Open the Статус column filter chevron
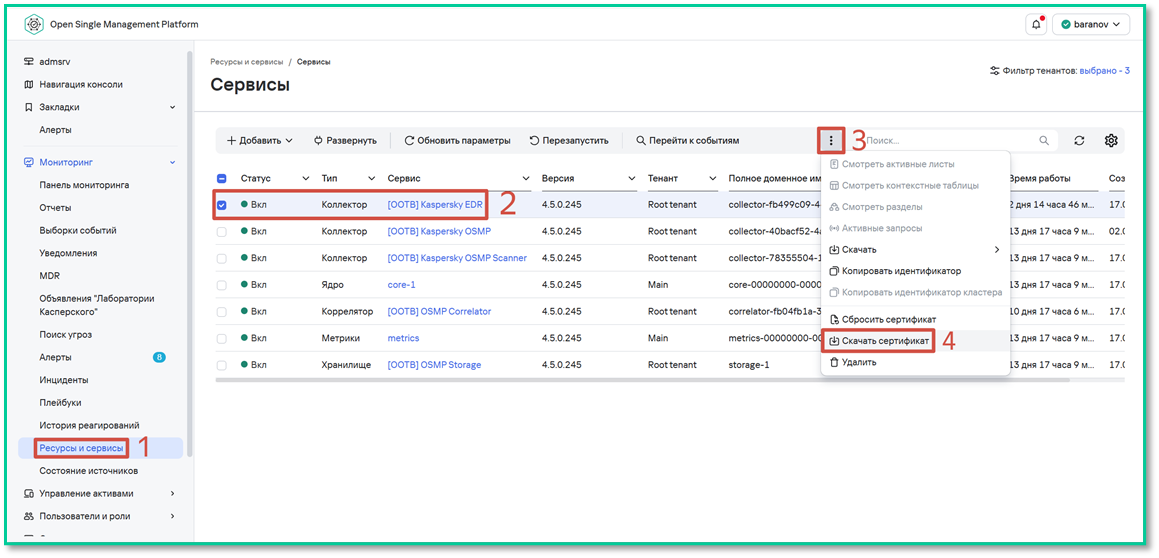This screenshot has width=1159, height=558. coord(305,178)
